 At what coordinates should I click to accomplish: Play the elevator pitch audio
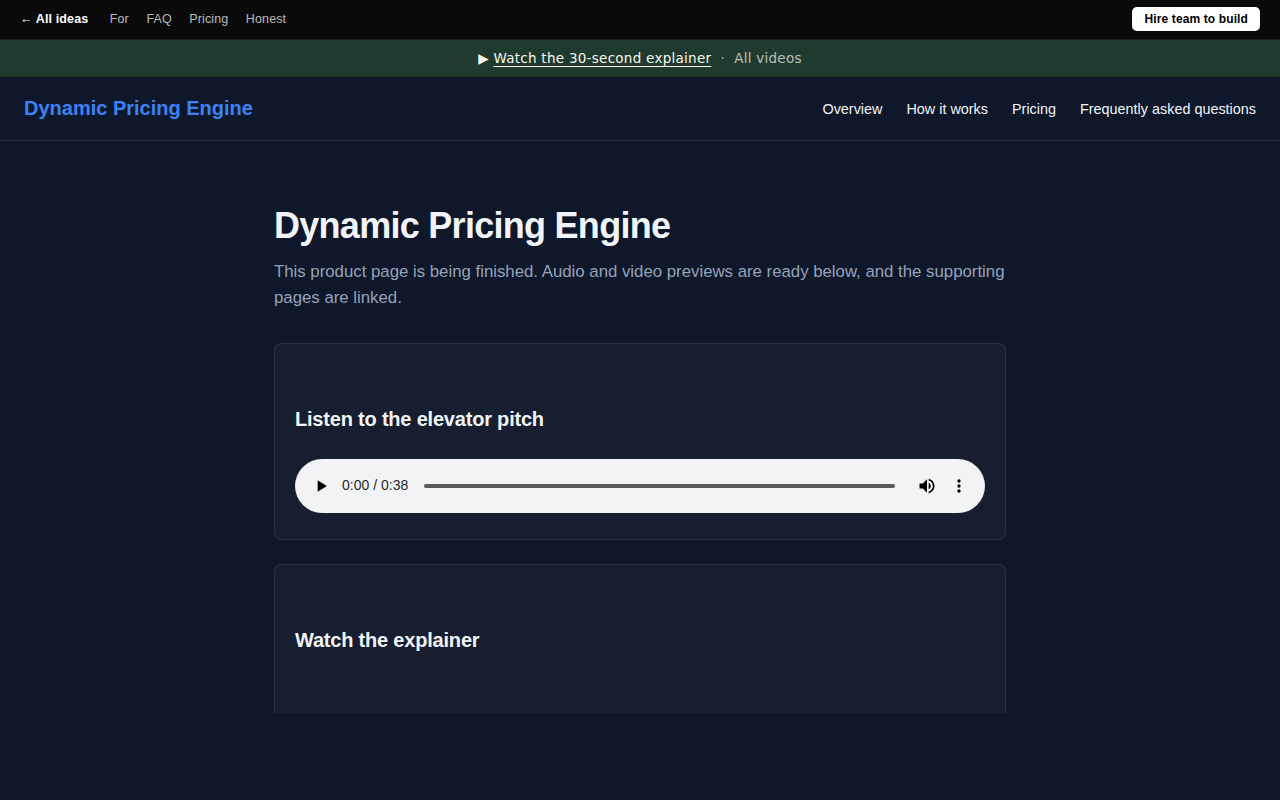pyautogui.click(x=322, y=486)
